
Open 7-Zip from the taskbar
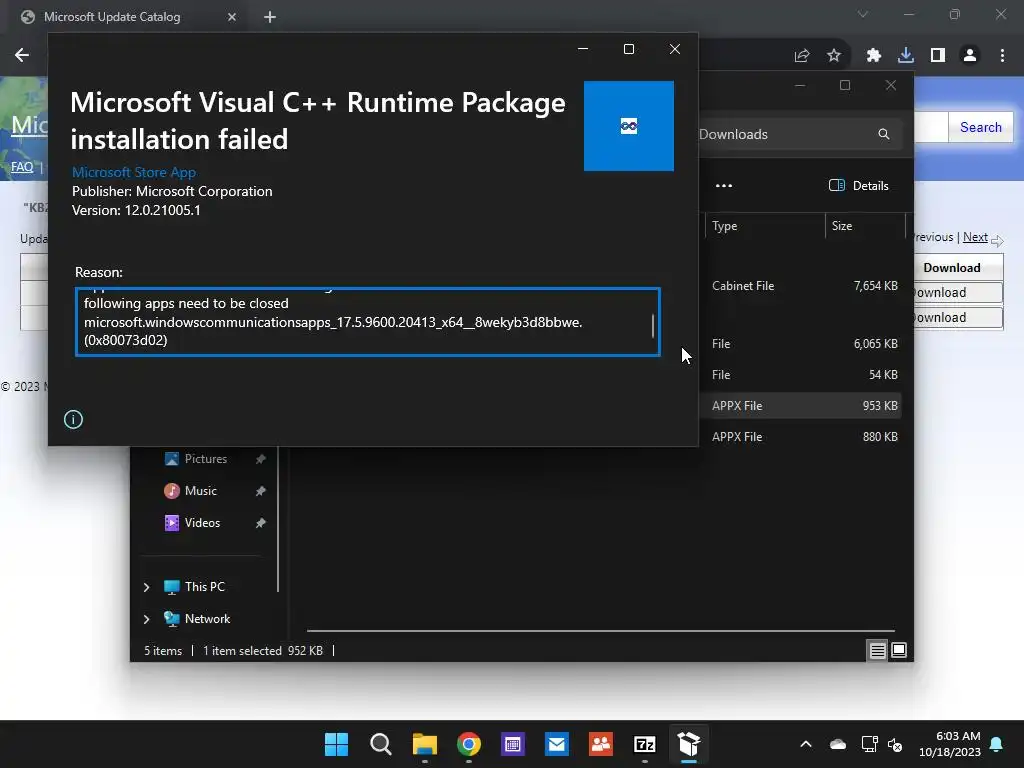point(645,744)
